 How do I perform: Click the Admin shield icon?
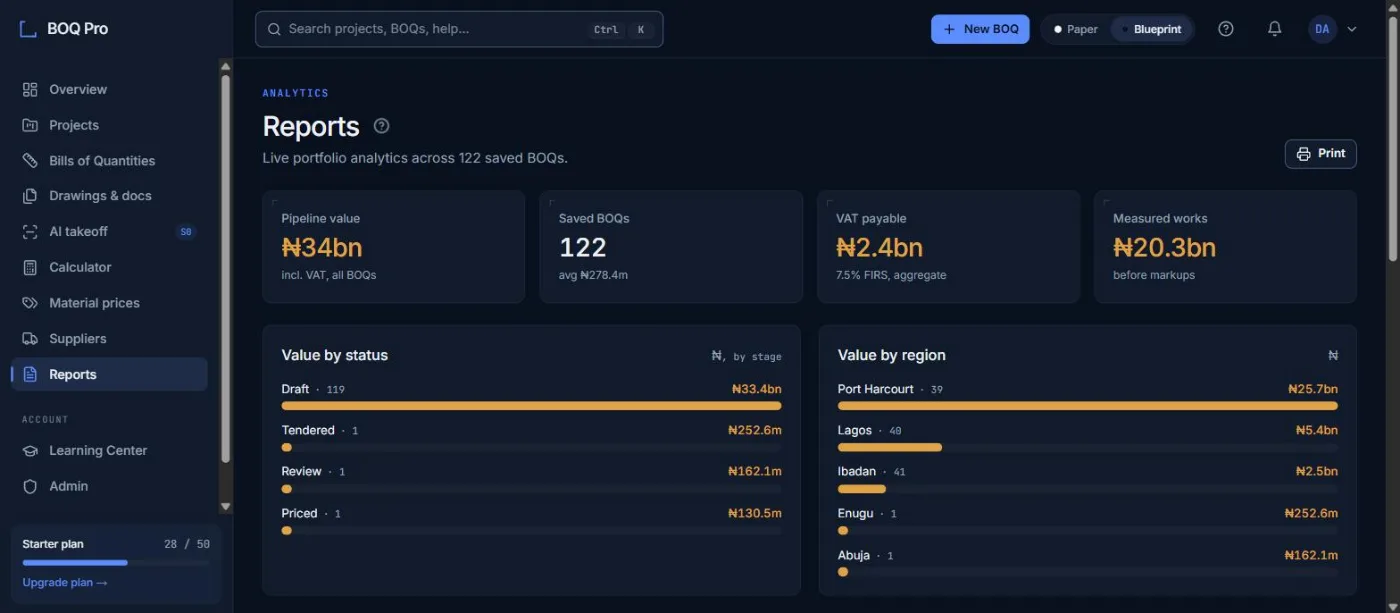pyautogui.click(x=30, y=486)
